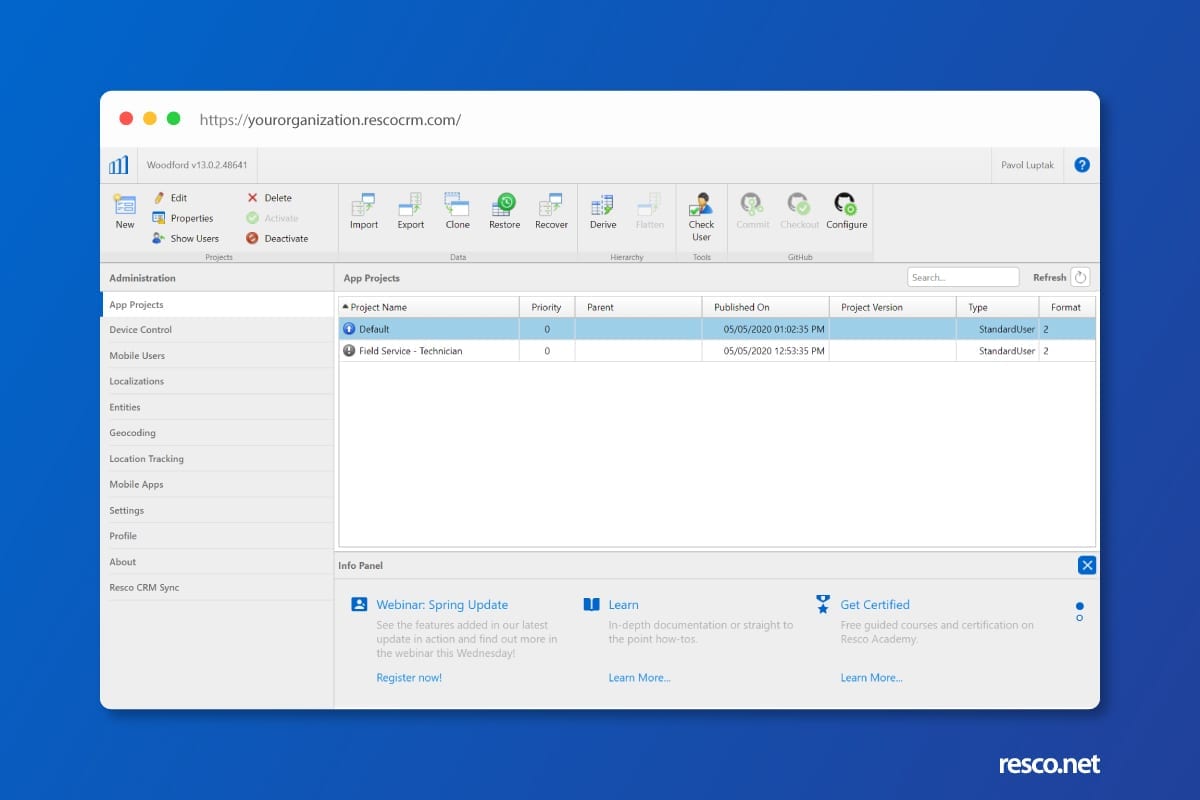Image resolution: width=1200 pixels, height=800 pixels.
Task: Follow the Register now! link
Action: 409,678
